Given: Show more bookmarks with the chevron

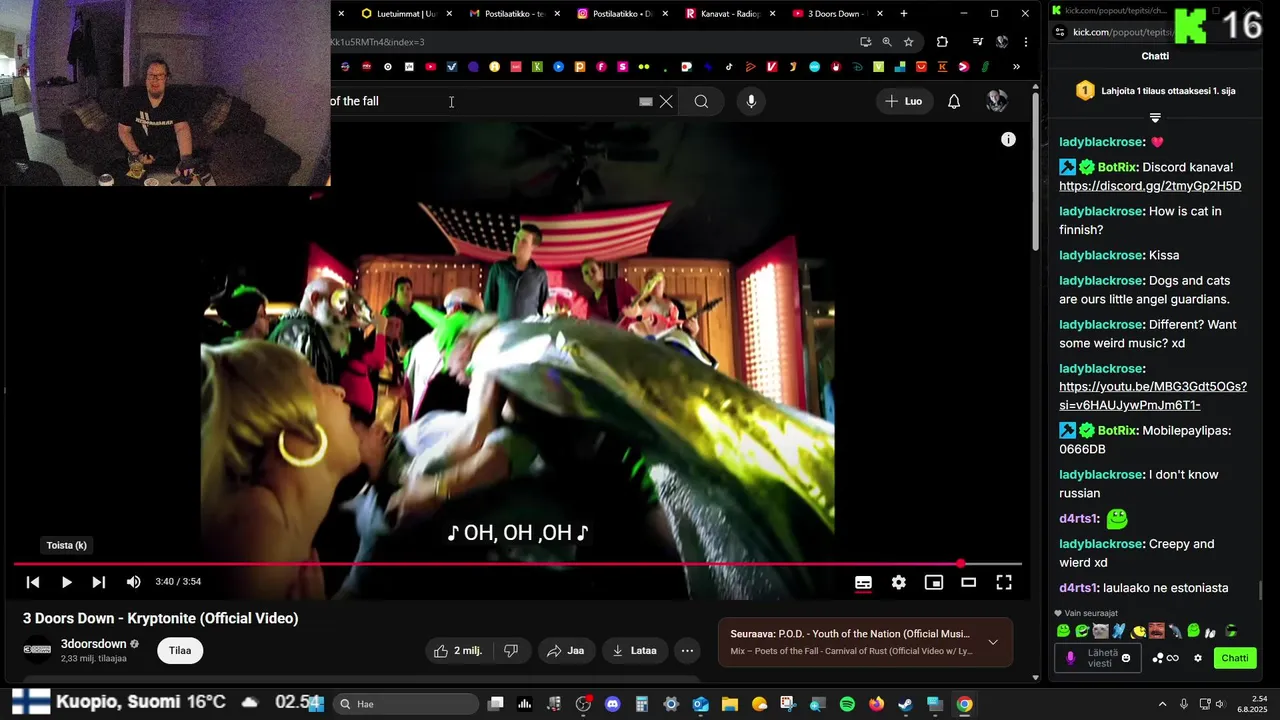Looking at the screenshot, I should click(1016, 67).
